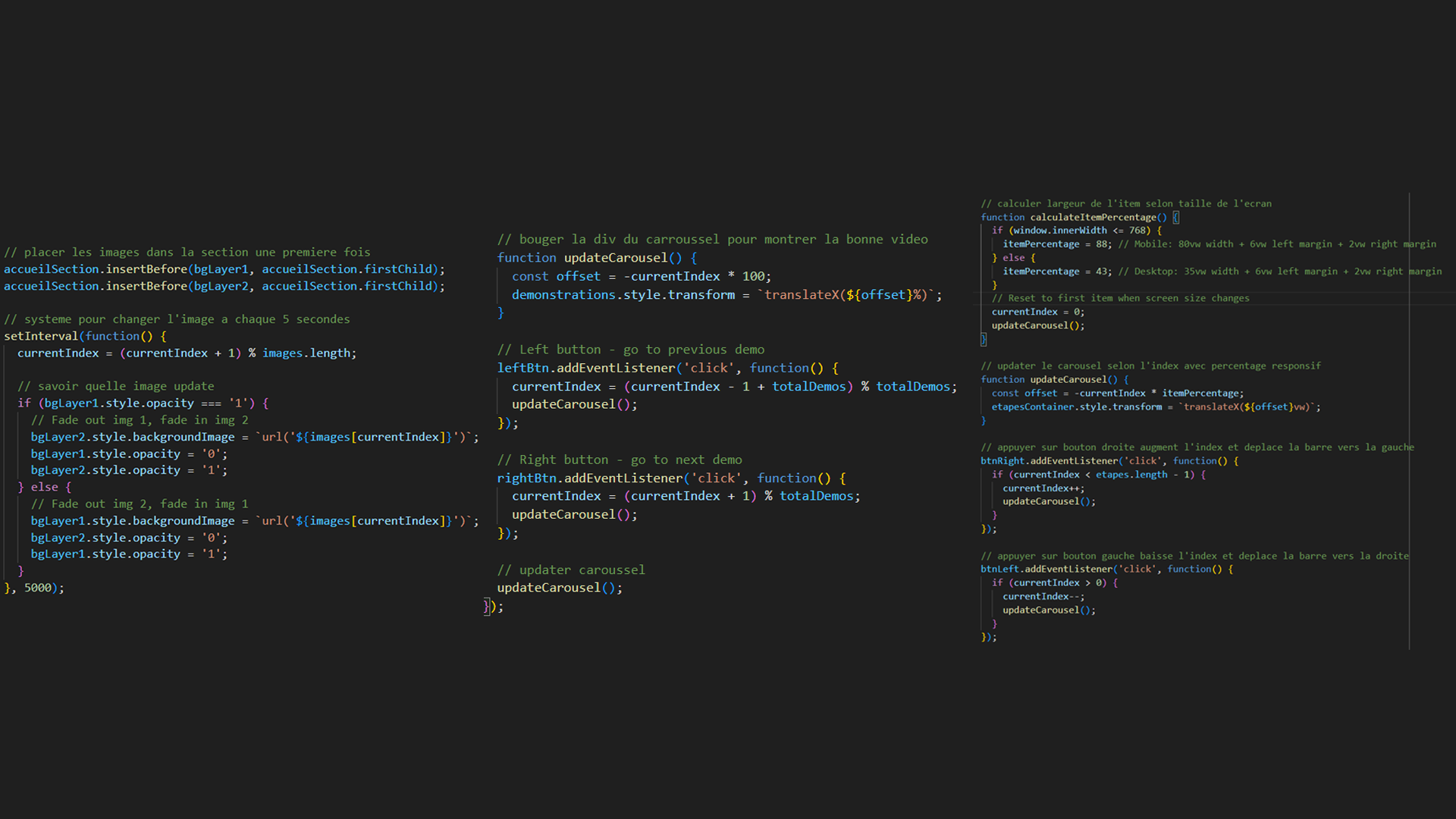1456x819 pixels.
Task: Click the 'savoir quelle image update' comment
Action: click(x=115, y=386)
